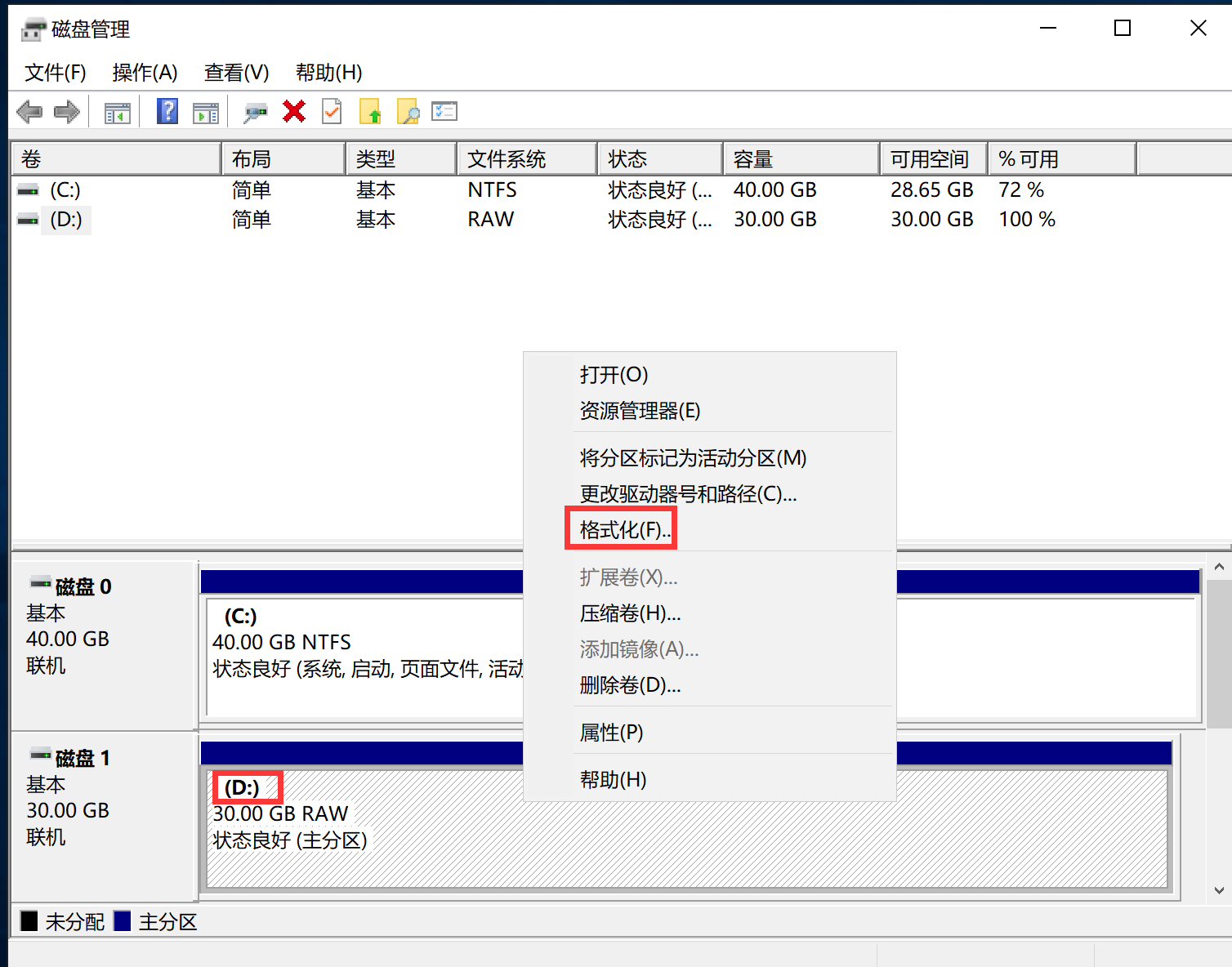Click the disk-with-magnifier toolbar icon
This screenshot has width=1232, height=967.
pyautogui.click(x=256, y=113)
